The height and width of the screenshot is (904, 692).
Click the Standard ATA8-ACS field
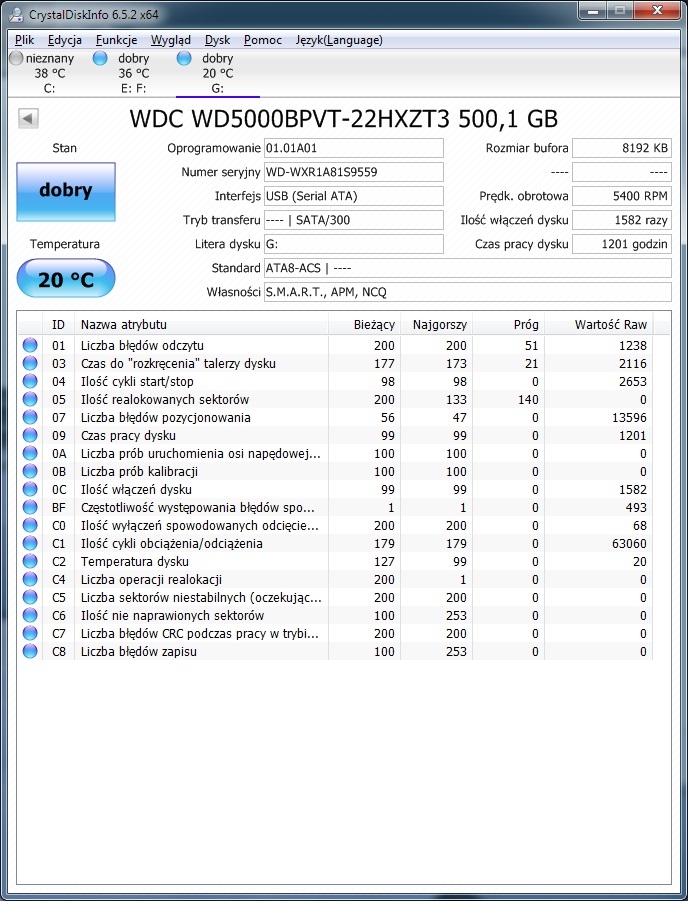tap(468, 268)
